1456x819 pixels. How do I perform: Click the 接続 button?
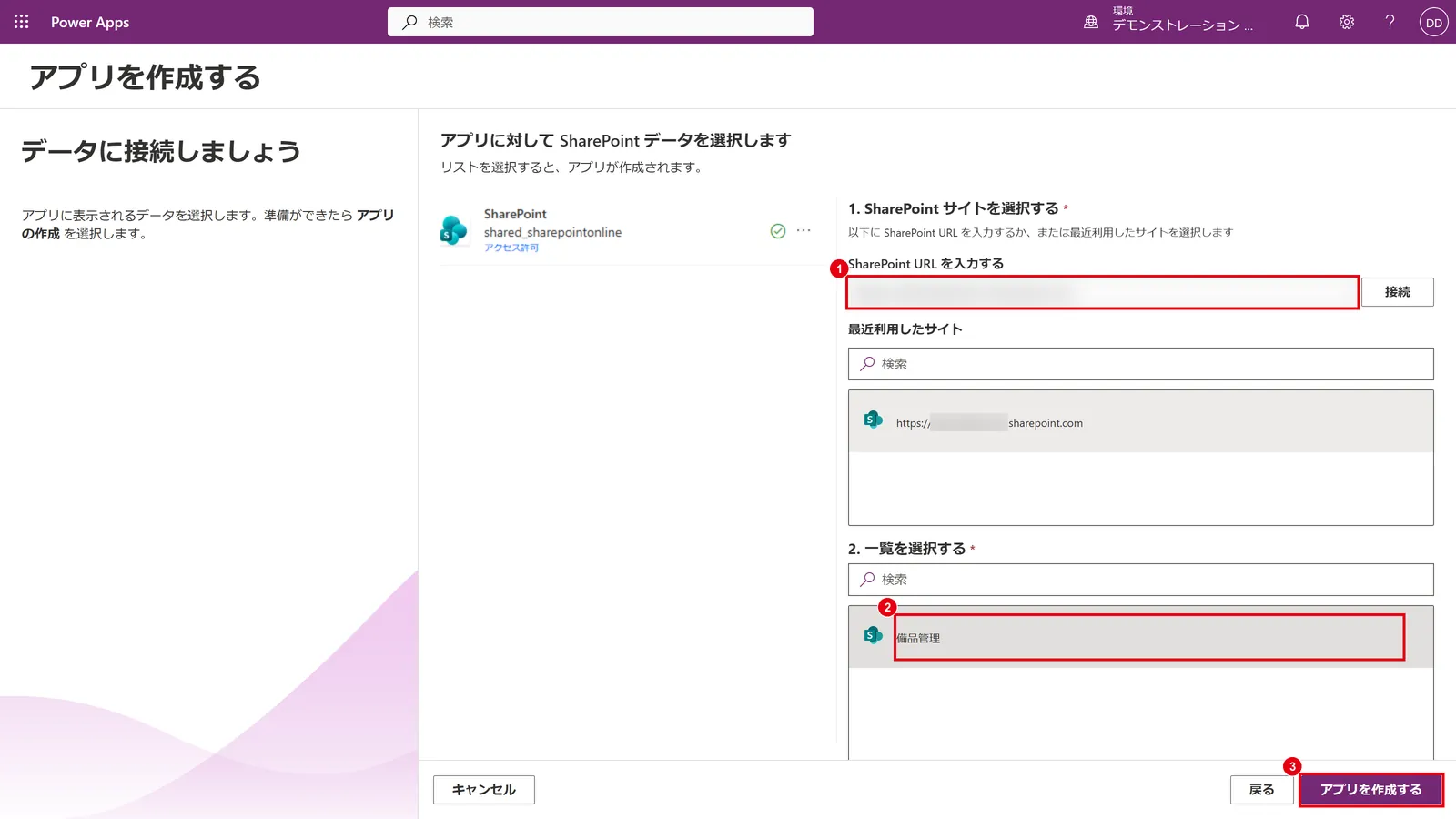1398,292
